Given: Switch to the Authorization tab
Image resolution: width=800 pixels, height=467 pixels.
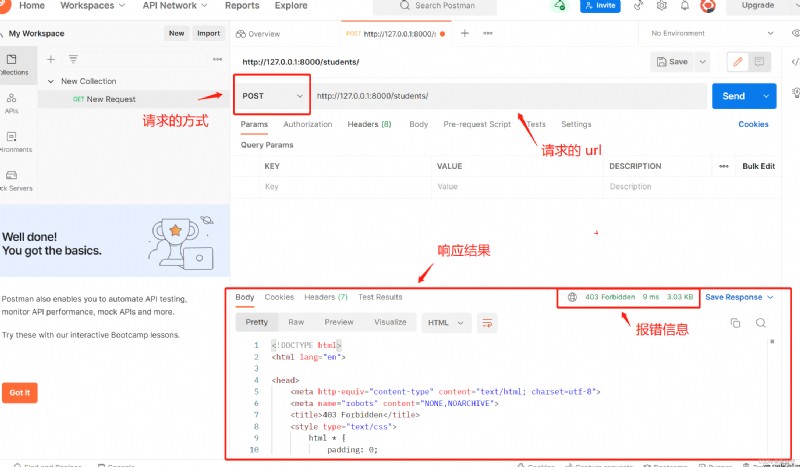Looking at the screenshot, I should [308, 124].
